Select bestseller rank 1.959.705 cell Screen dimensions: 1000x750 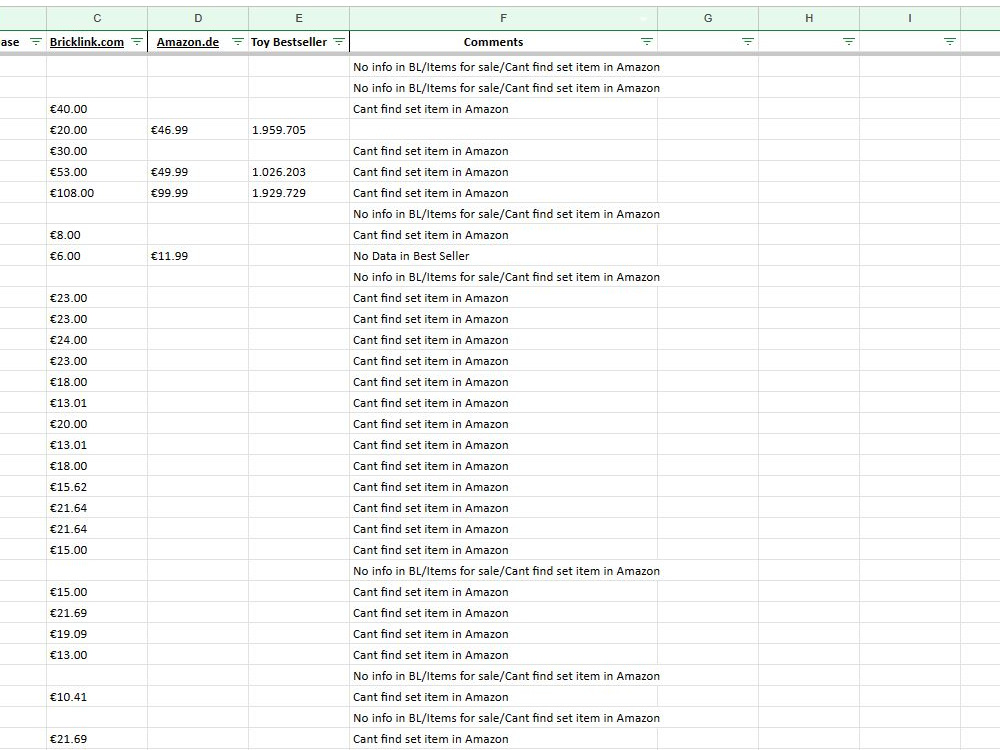pyautogui.click(x=298, y=130)
